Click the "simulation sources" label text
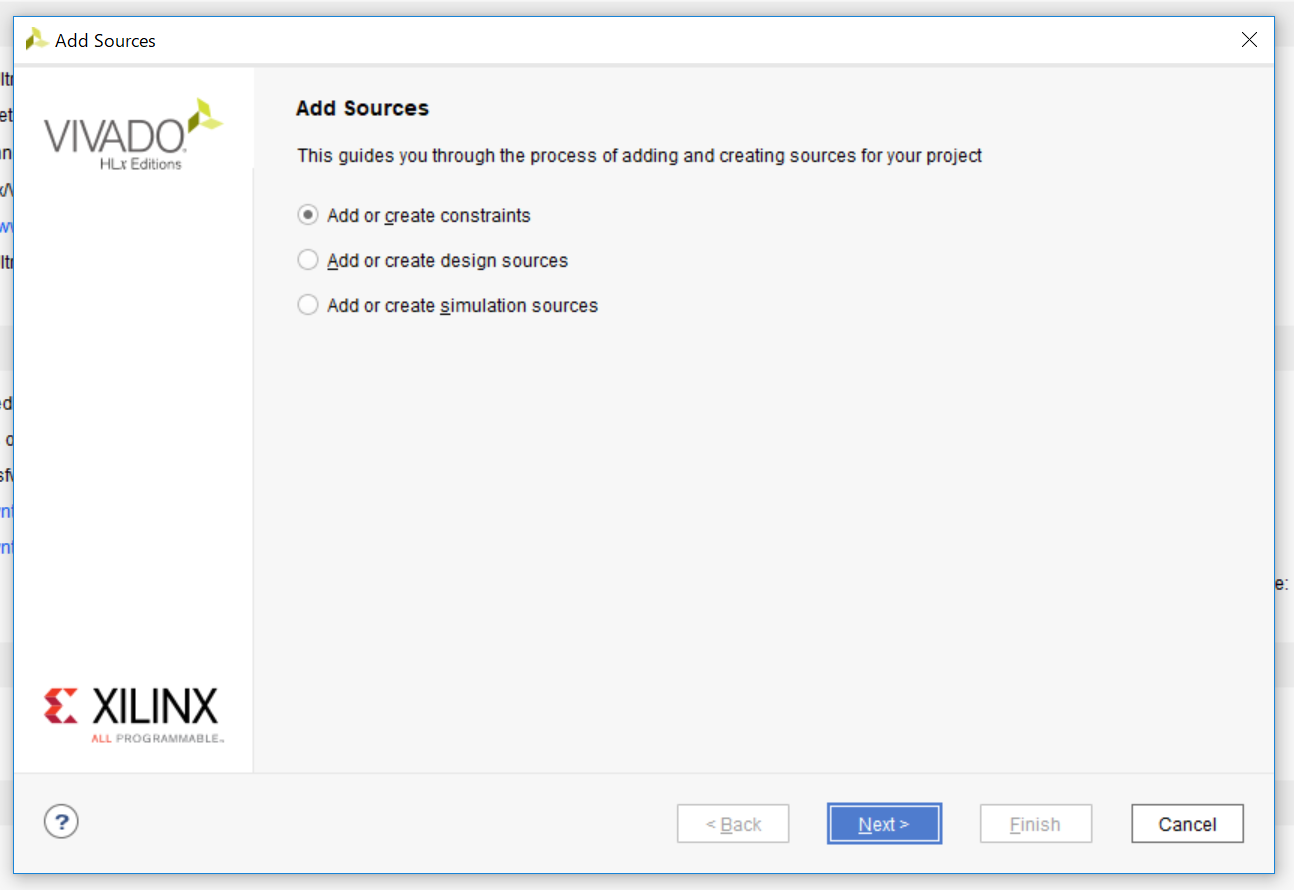This screenshot has height=890, width=1294. (519, 305)
